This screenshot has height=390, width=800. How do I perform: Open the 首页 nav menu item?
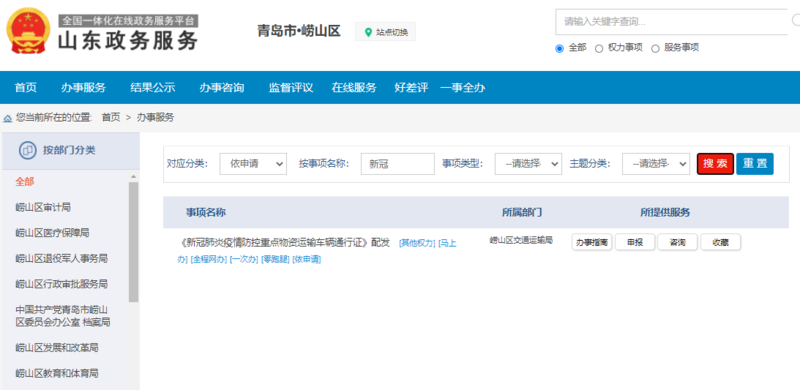(x=26, y=88)
